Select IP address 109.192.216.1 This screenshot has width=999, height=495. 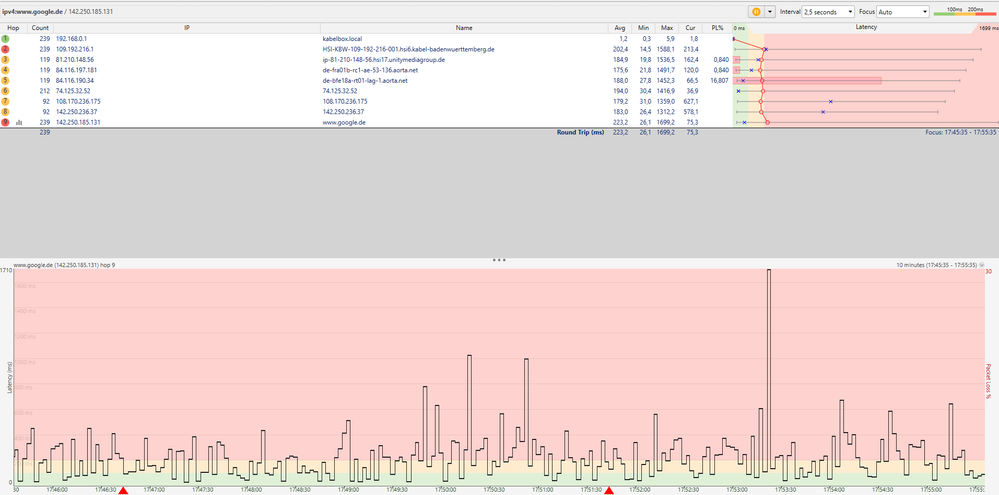pos(75,49)
